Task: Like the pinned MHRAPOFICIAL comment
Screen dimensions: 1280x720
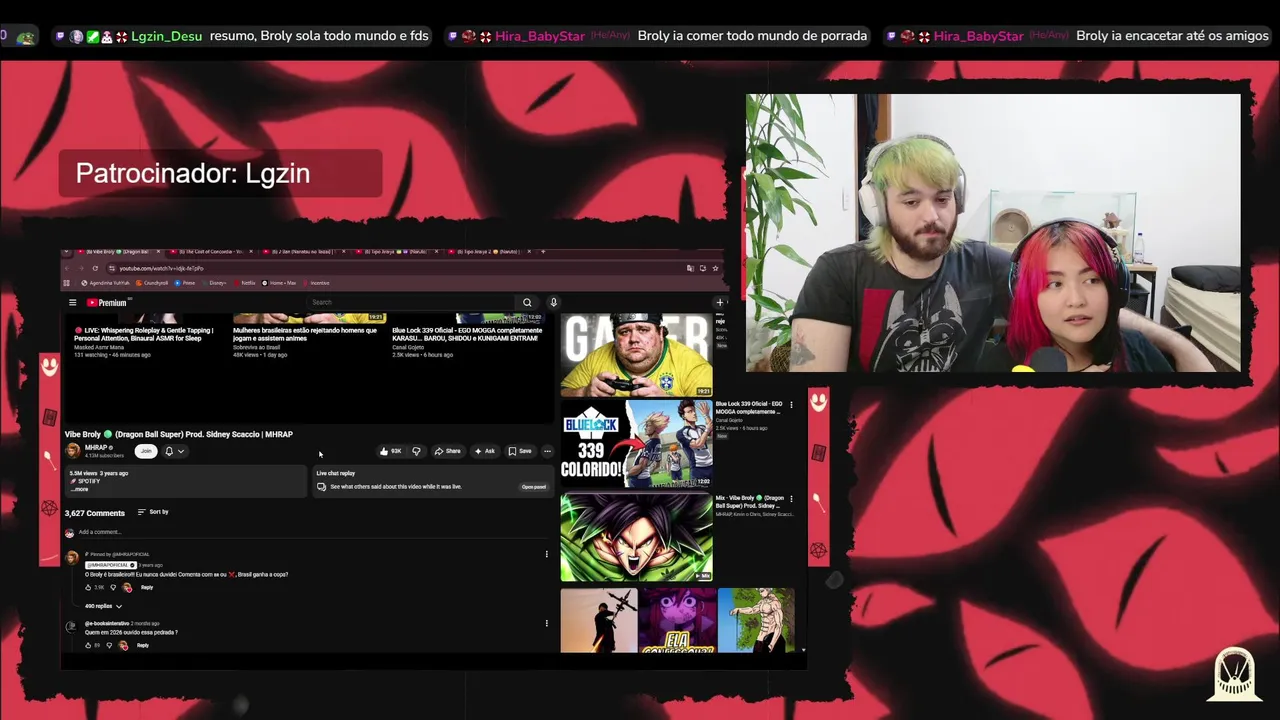Action: coord(88,587)
